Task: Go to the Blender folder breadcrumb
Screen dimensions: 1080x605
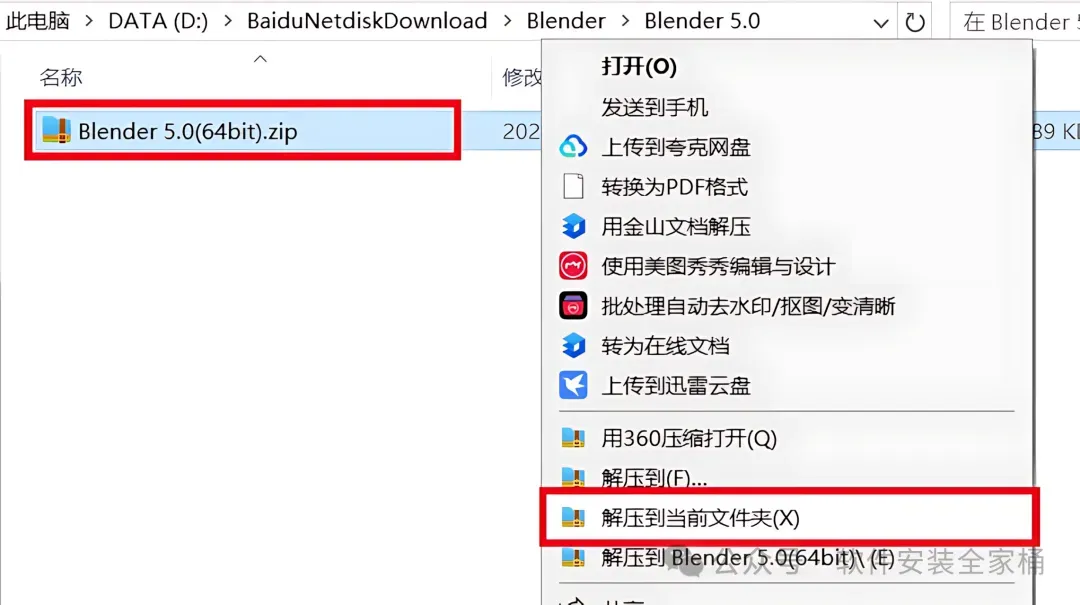Action: pyautogui.click(x=565, y=21)
